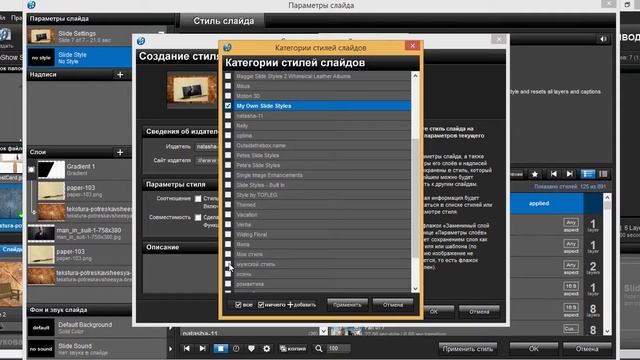Viewport: 640px width, 360px height.
Task: Click the style preview thumbnail in Создание стиля
Action: 192,89
